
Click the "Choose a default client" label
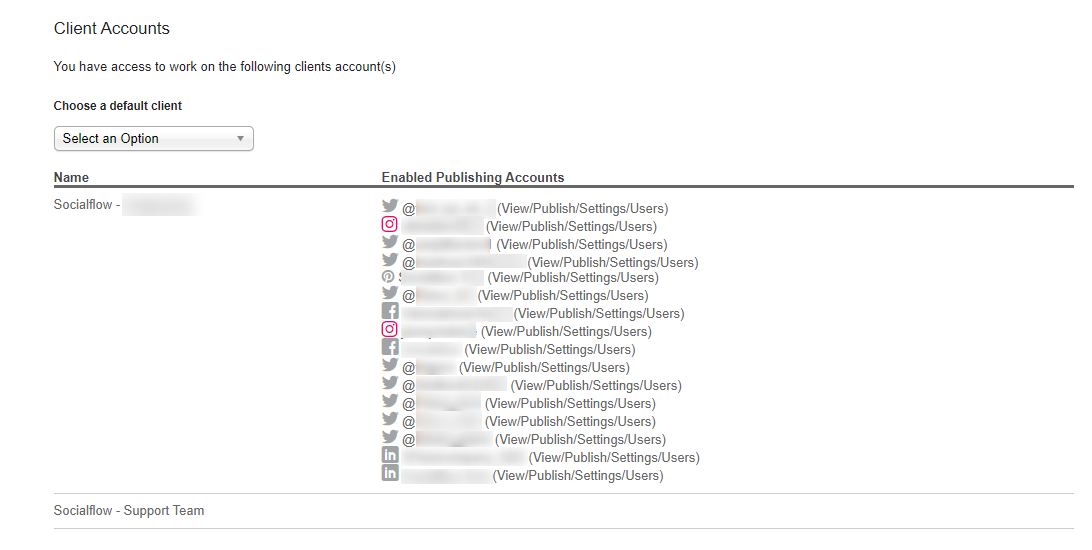click(118, 106)
